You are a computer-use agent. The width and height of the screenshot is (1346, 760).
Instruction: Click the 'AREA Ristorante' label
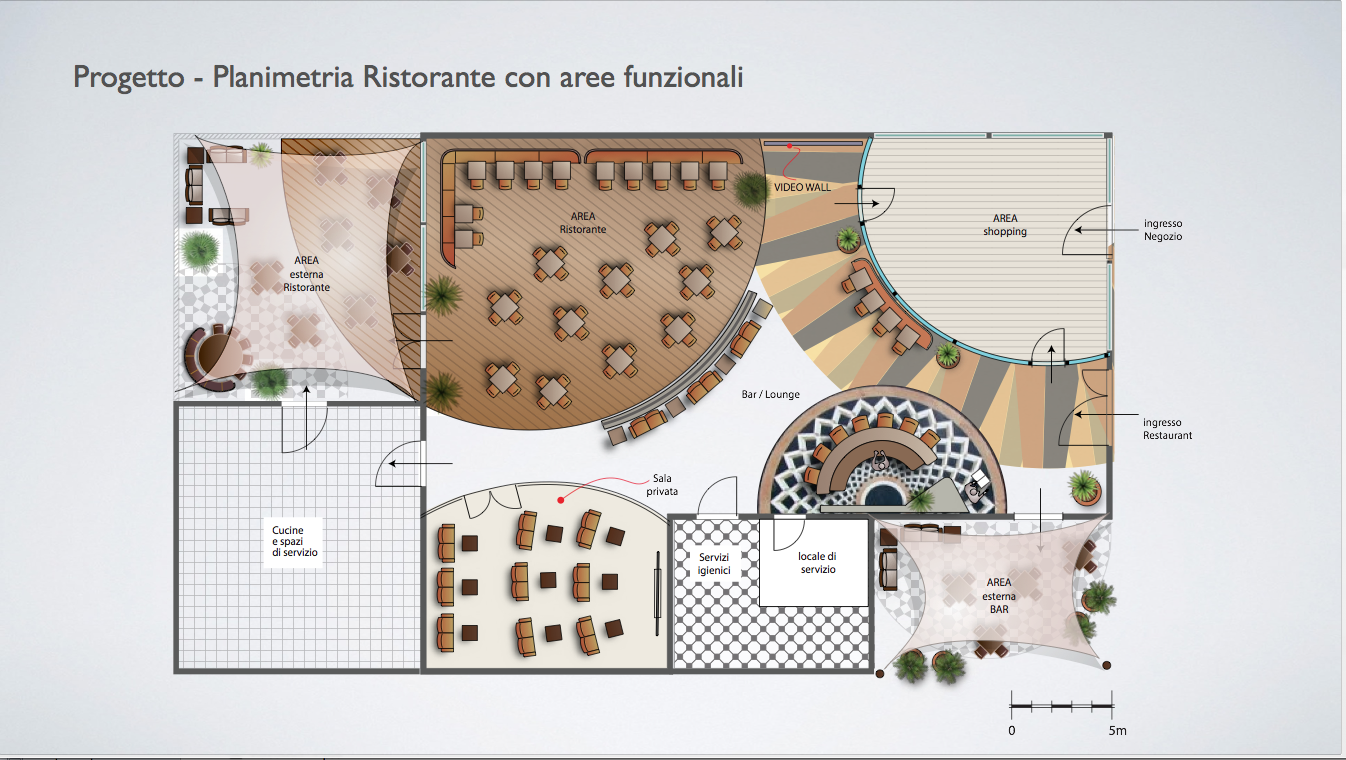point(583,222)
